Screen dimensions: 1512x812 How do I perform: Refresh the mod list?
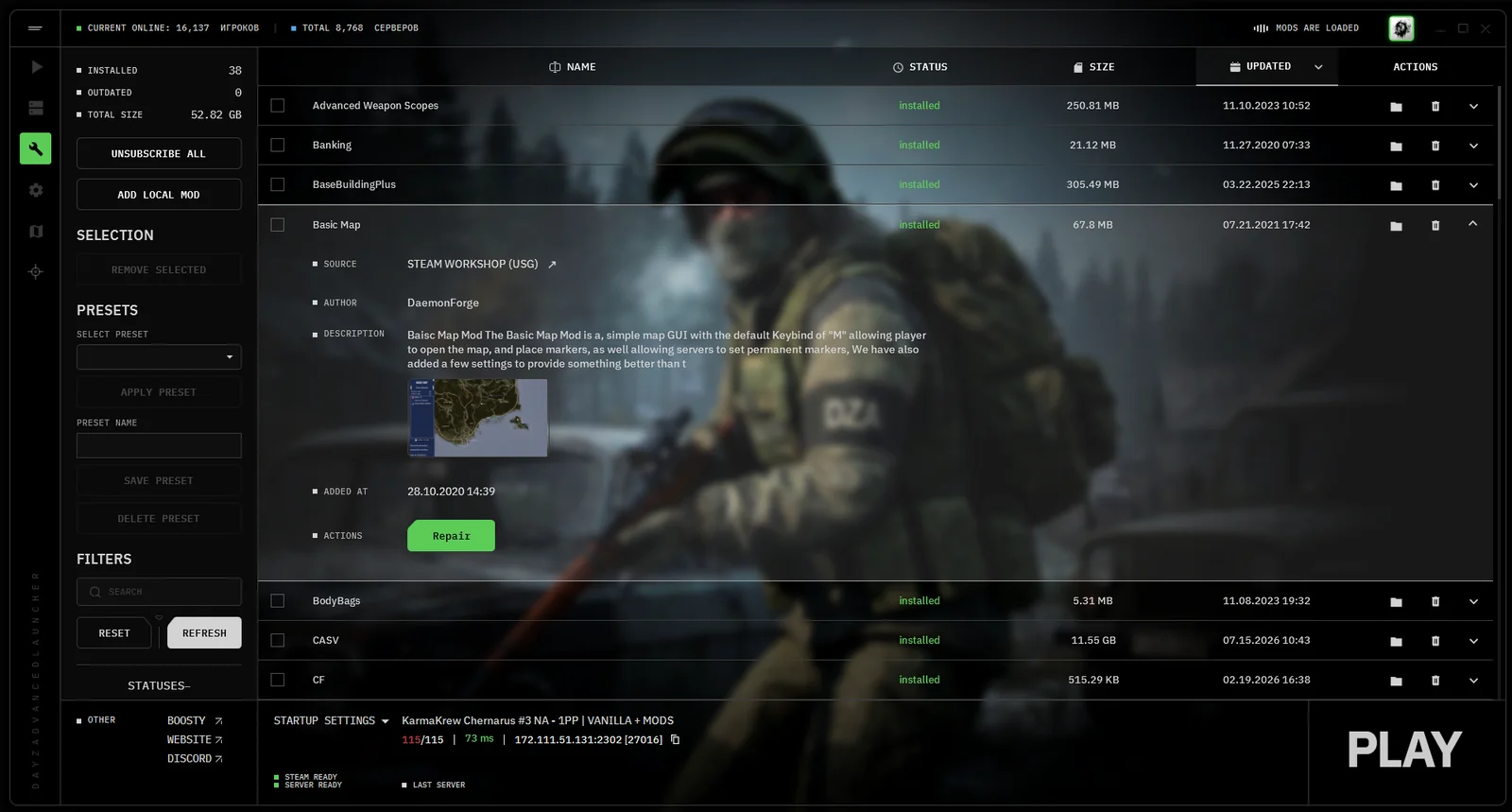pyautogui.click(x=204, y=633)
